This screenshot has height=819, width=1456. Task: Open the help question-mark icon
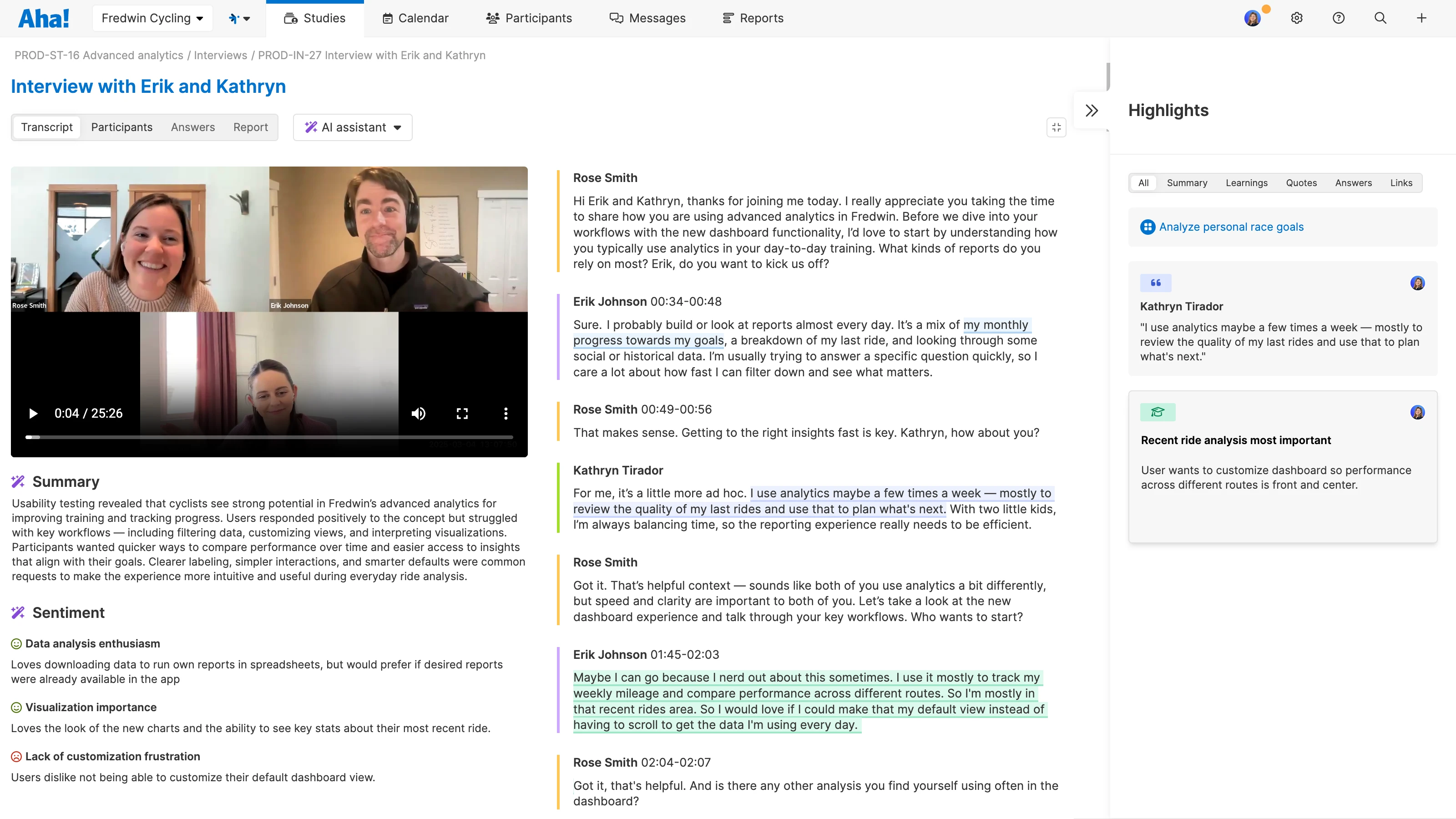tap(1339, 18)
